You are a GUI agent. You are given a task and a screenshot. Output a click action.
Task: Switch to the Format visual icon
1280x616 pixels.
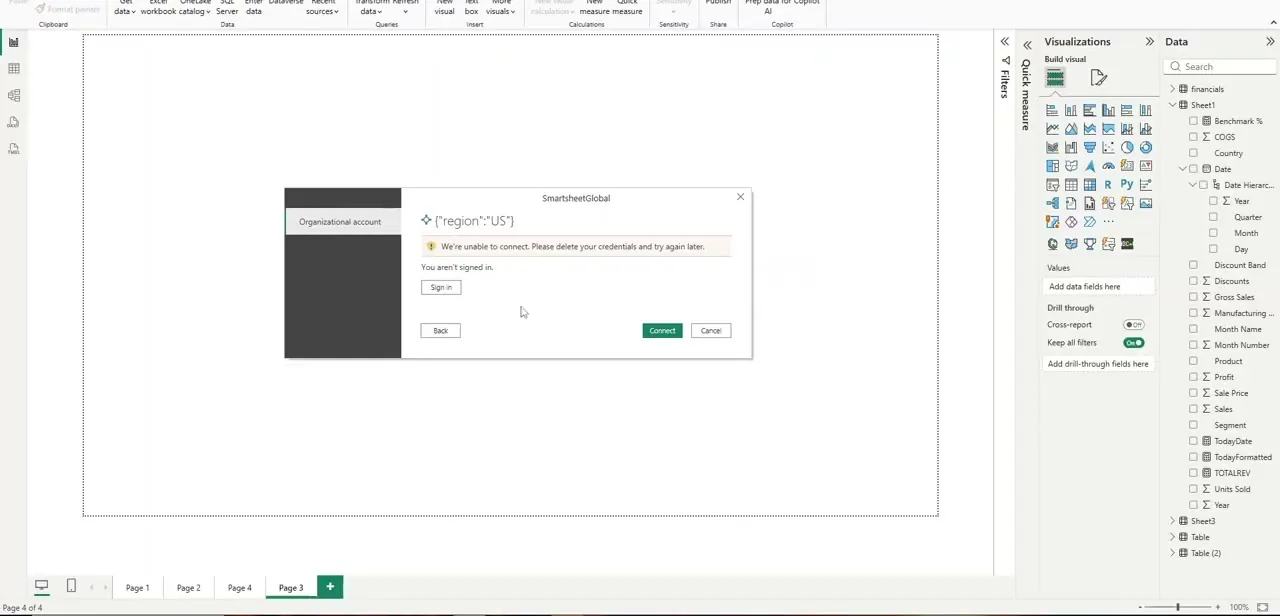[1098, 78]
